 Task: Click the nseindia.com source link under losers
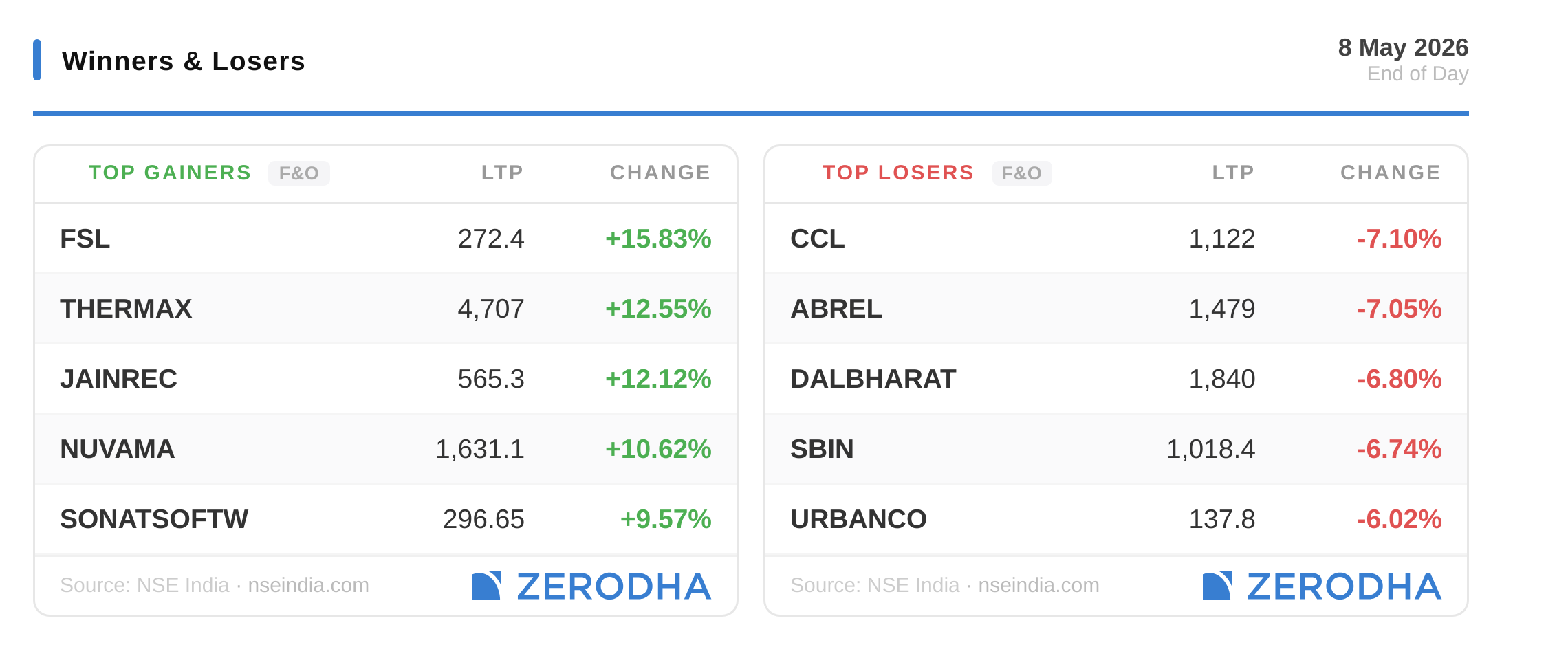click(1038, 585)
